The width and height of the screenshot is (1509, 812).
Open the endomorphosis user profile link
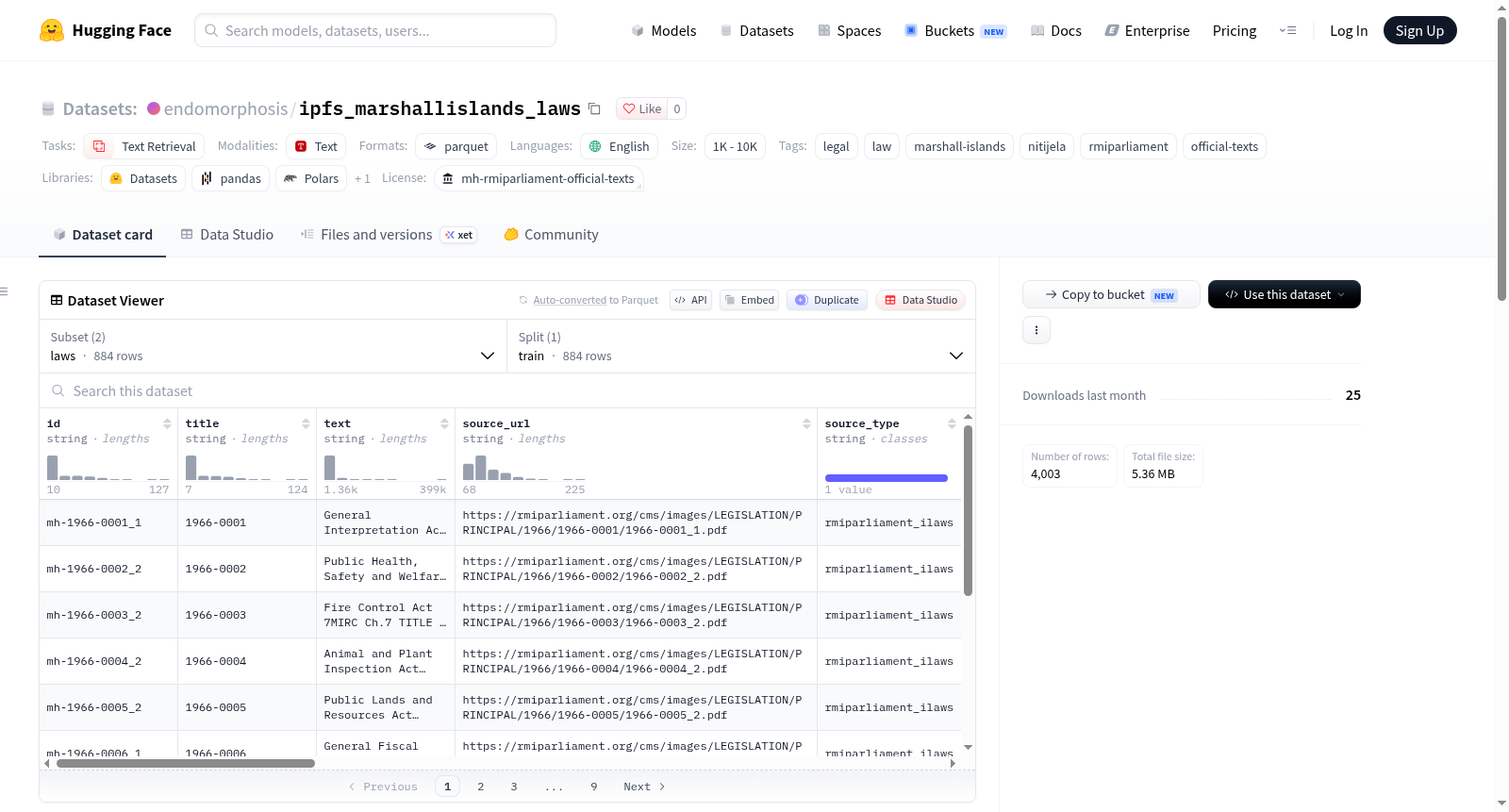click(x=226, y=108)
